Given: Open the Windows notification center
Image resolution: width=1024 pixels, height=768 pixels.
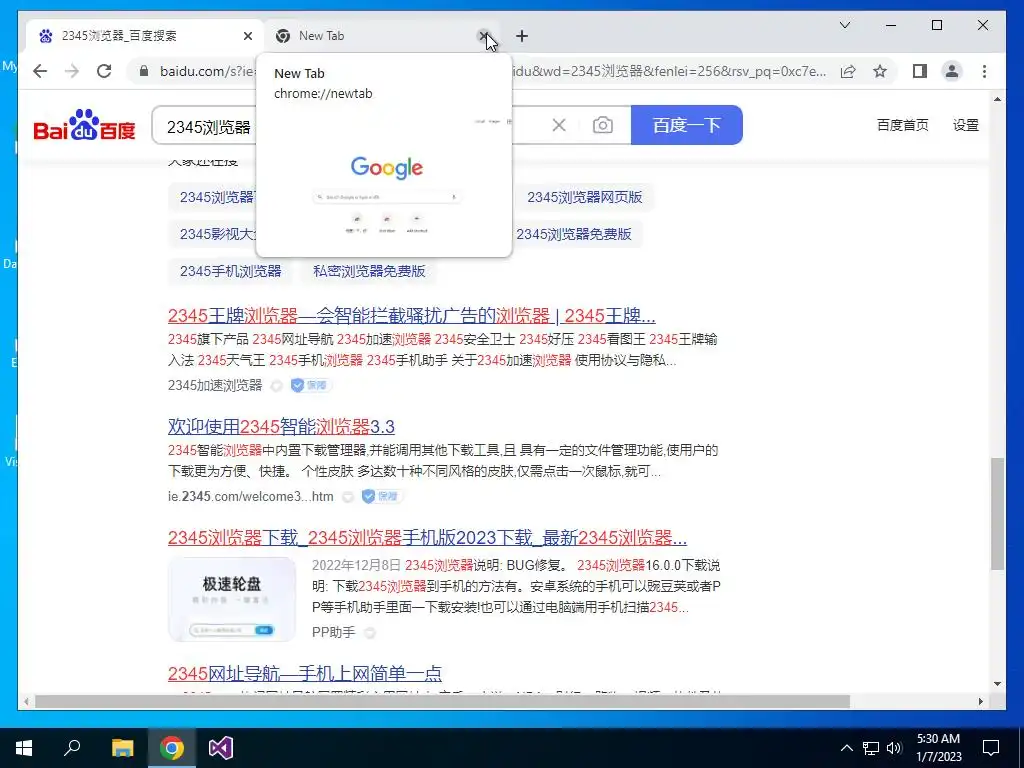Looking at the screenshot, I should click(x=991, y=748).
